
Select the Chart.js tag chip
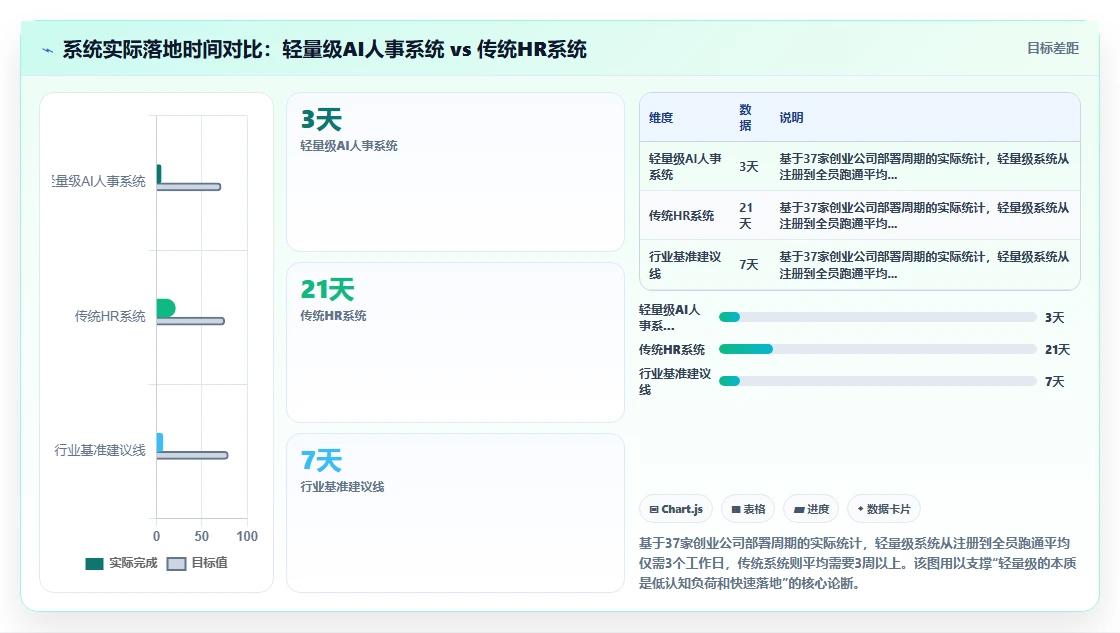click(676, 509)
